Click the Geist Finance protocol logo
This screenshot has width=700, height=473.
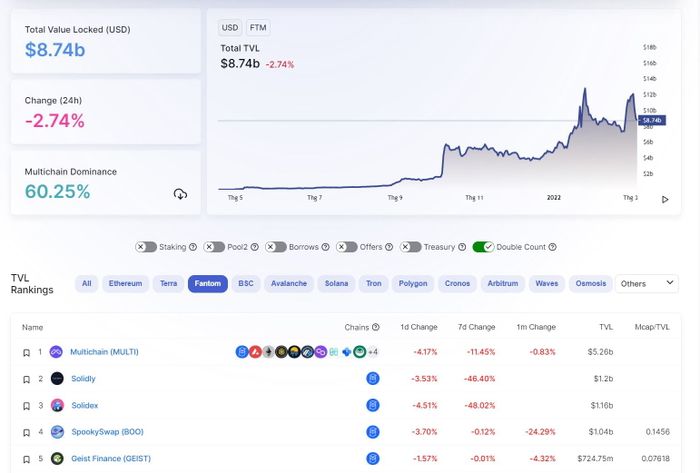(x=57, y=458)
